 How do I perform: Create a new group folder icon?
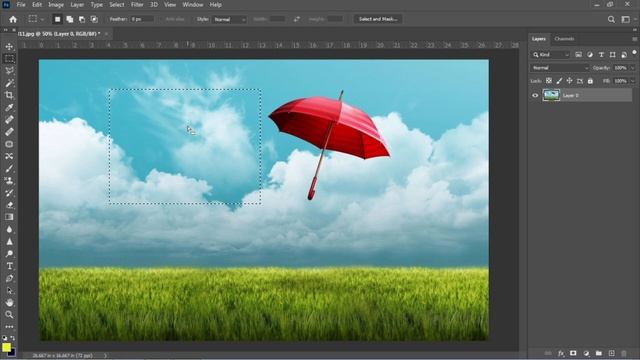pyautogui.click(x=599, y=353)
